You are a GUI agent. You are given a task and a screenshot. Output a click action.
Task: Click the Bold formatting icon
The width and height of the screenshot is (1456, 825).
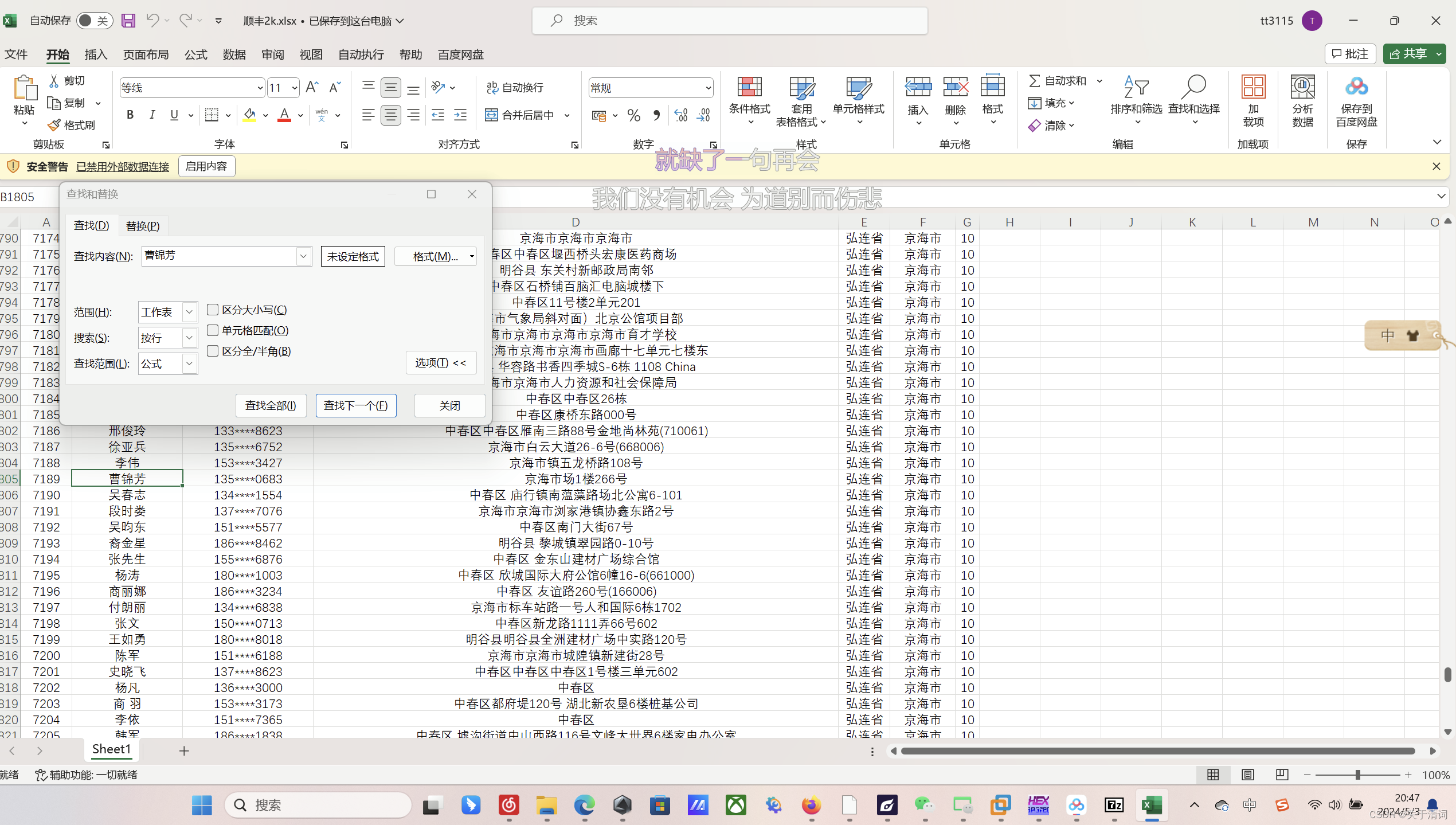click(130, 115)
